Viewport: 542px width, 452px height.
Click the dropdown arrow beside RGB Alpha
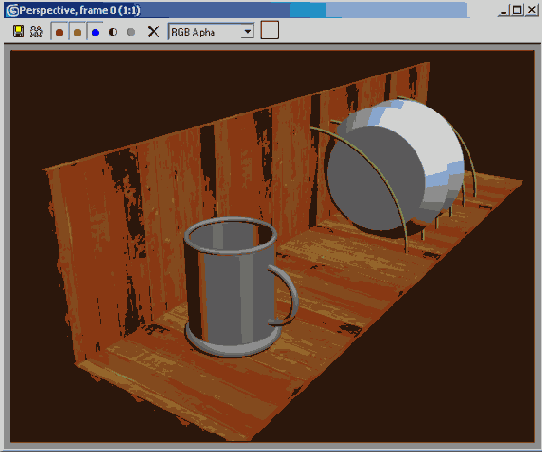[x=247, y=32]
